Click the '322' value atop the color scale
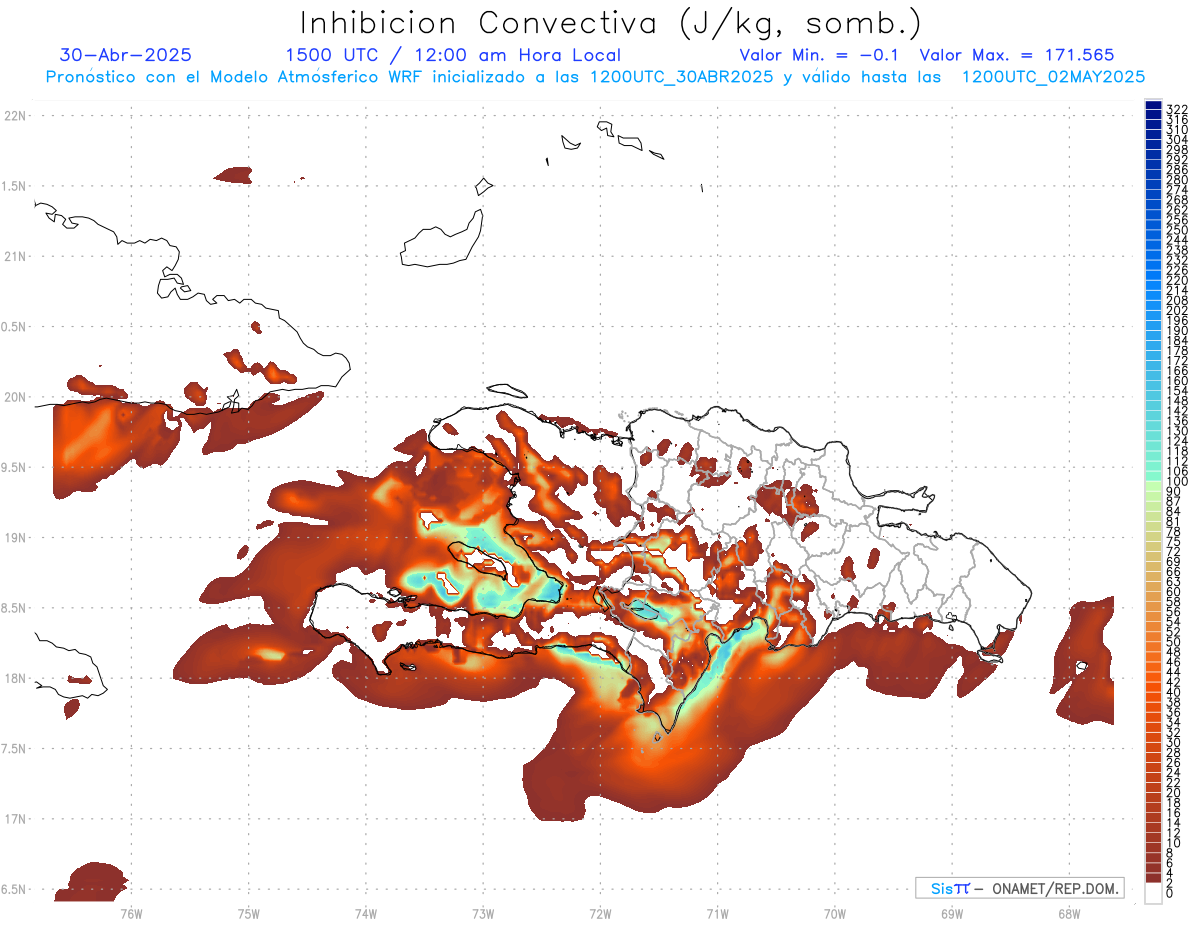 [x=1177, y=108]
